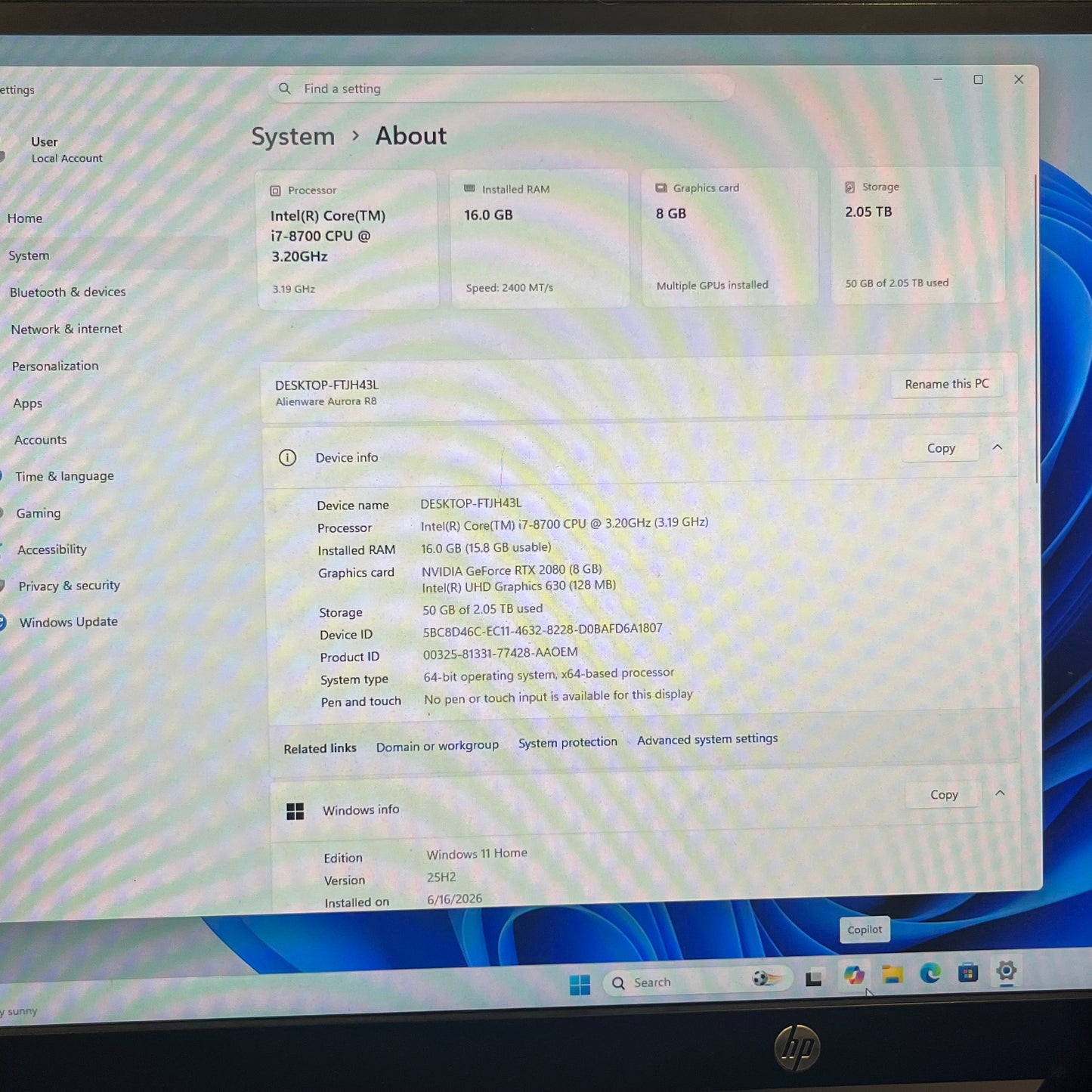Click the magnifier icon in Find a setting
Image resolution: width=1092 pixels, height=1092 pixels.
click(285, 88)
